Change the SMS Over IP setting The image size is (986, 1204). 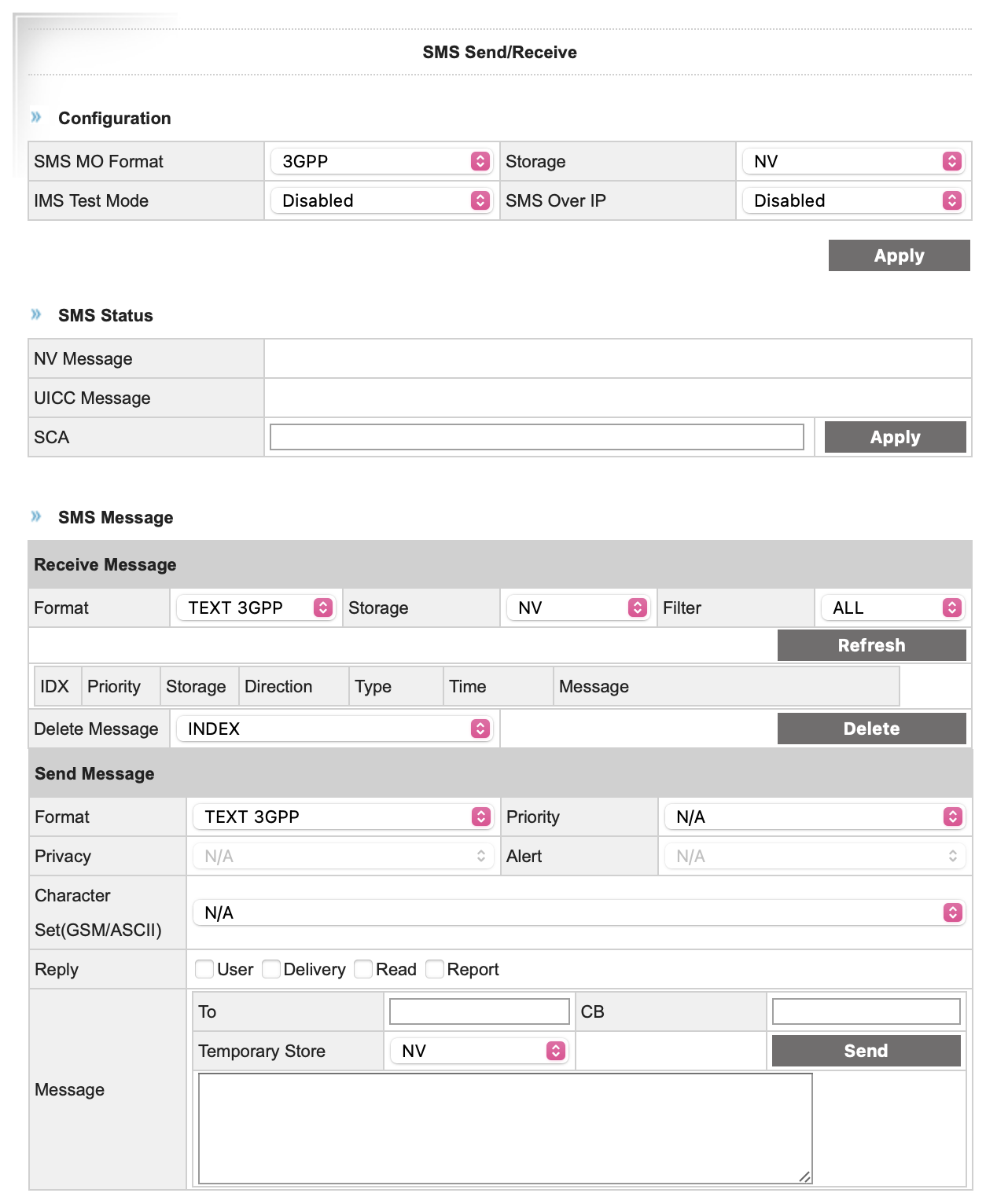[x=853, y=200]
